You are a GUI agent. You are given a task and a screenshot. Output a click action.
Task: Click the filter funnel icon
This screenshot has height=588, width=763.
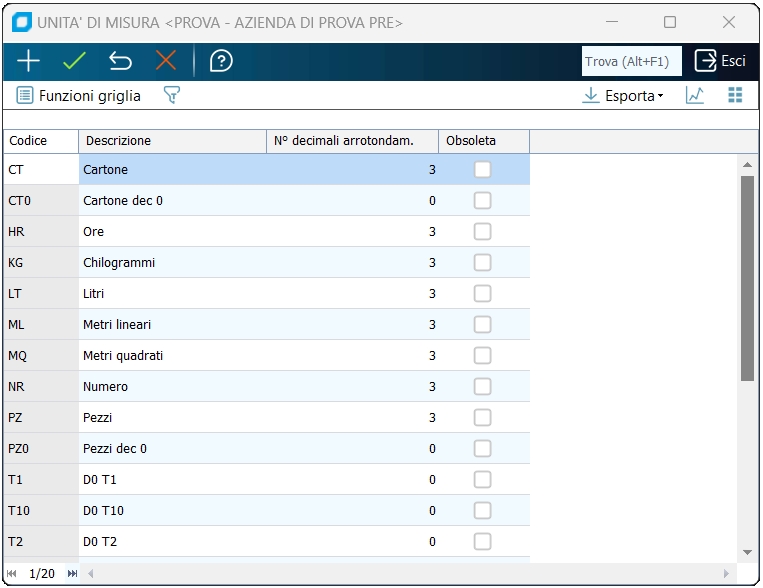pyautogui.click(x=172, y=96)
